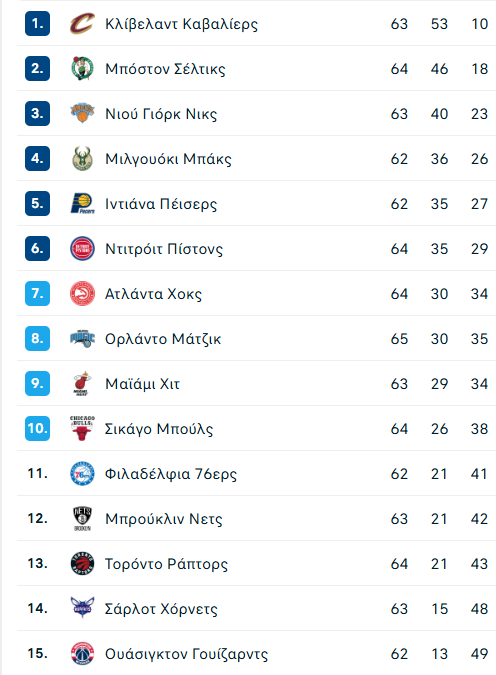Image resolution: width=496 pixels, height=675 pixels.
Task: Open the Ουάσιγκτον Γουίζαρντς team link
Action: pos(186,654)
